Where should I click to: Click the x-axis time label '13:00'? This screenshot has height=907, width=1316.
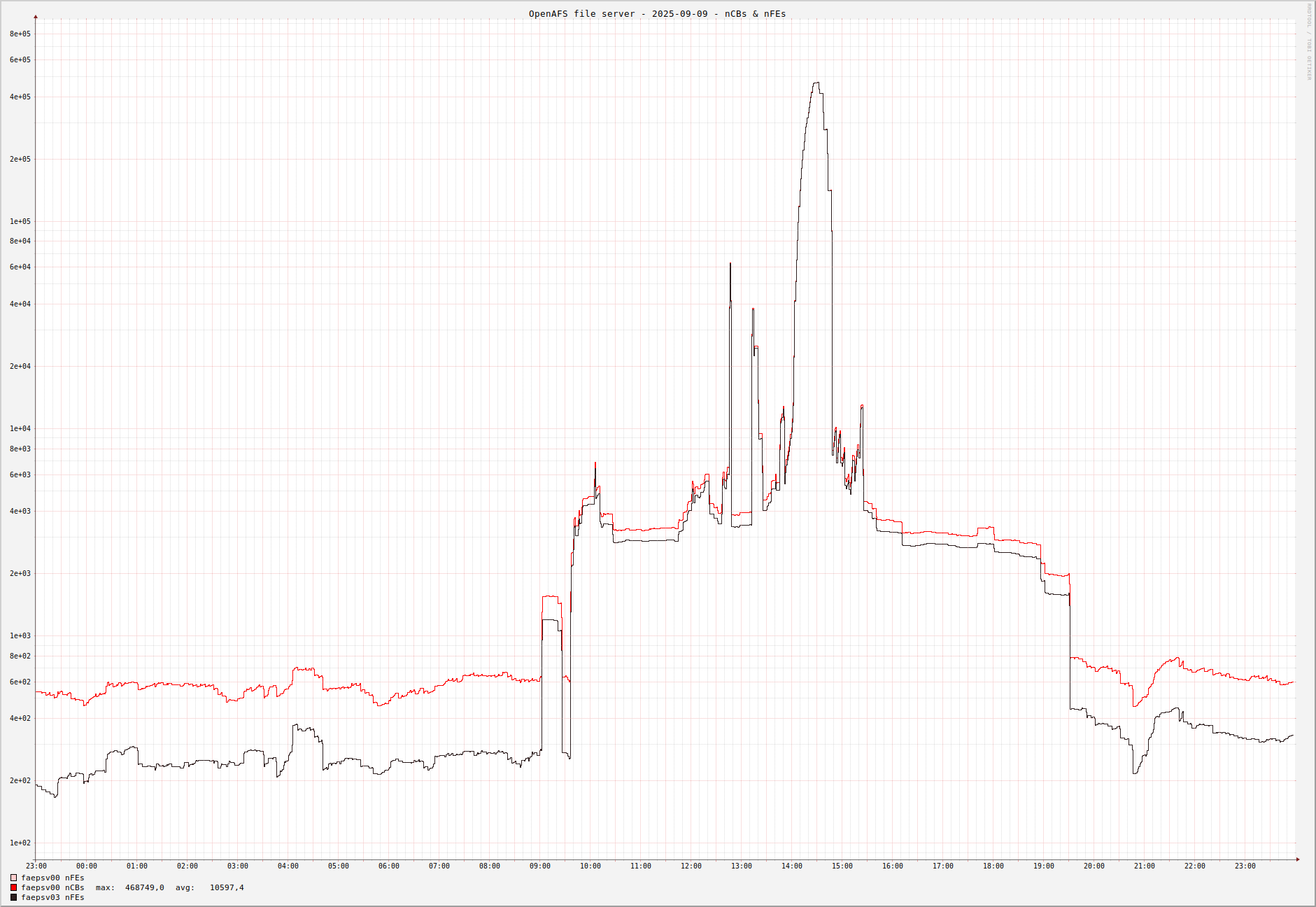tap(742, 866)
